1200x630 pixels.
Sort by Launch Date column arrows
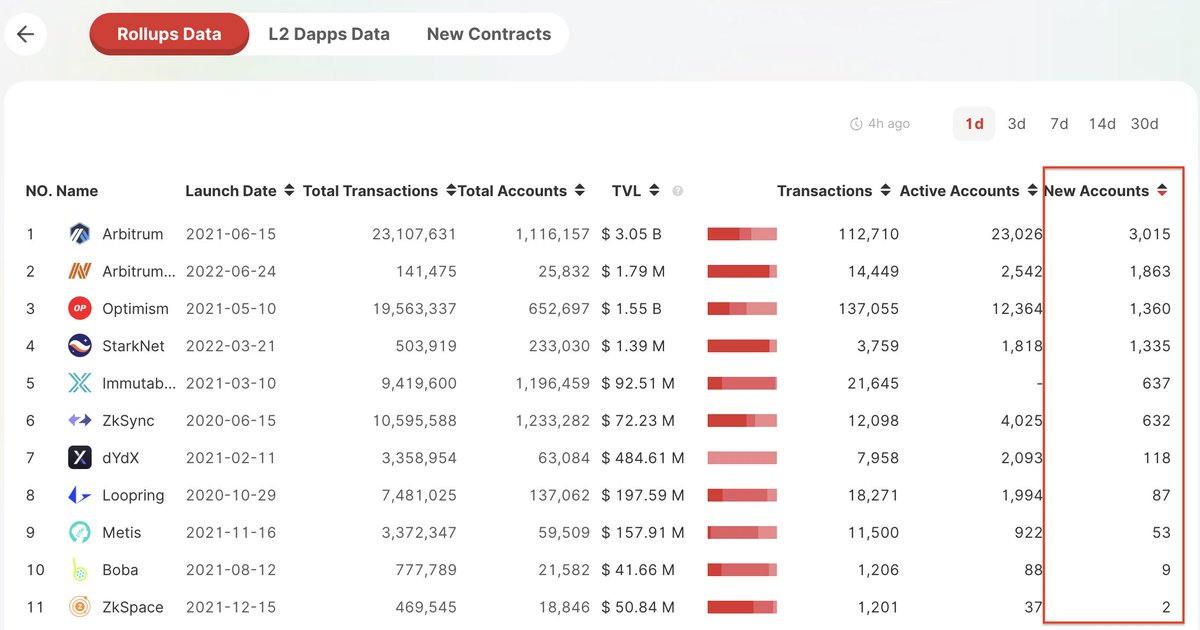point(289,191)
